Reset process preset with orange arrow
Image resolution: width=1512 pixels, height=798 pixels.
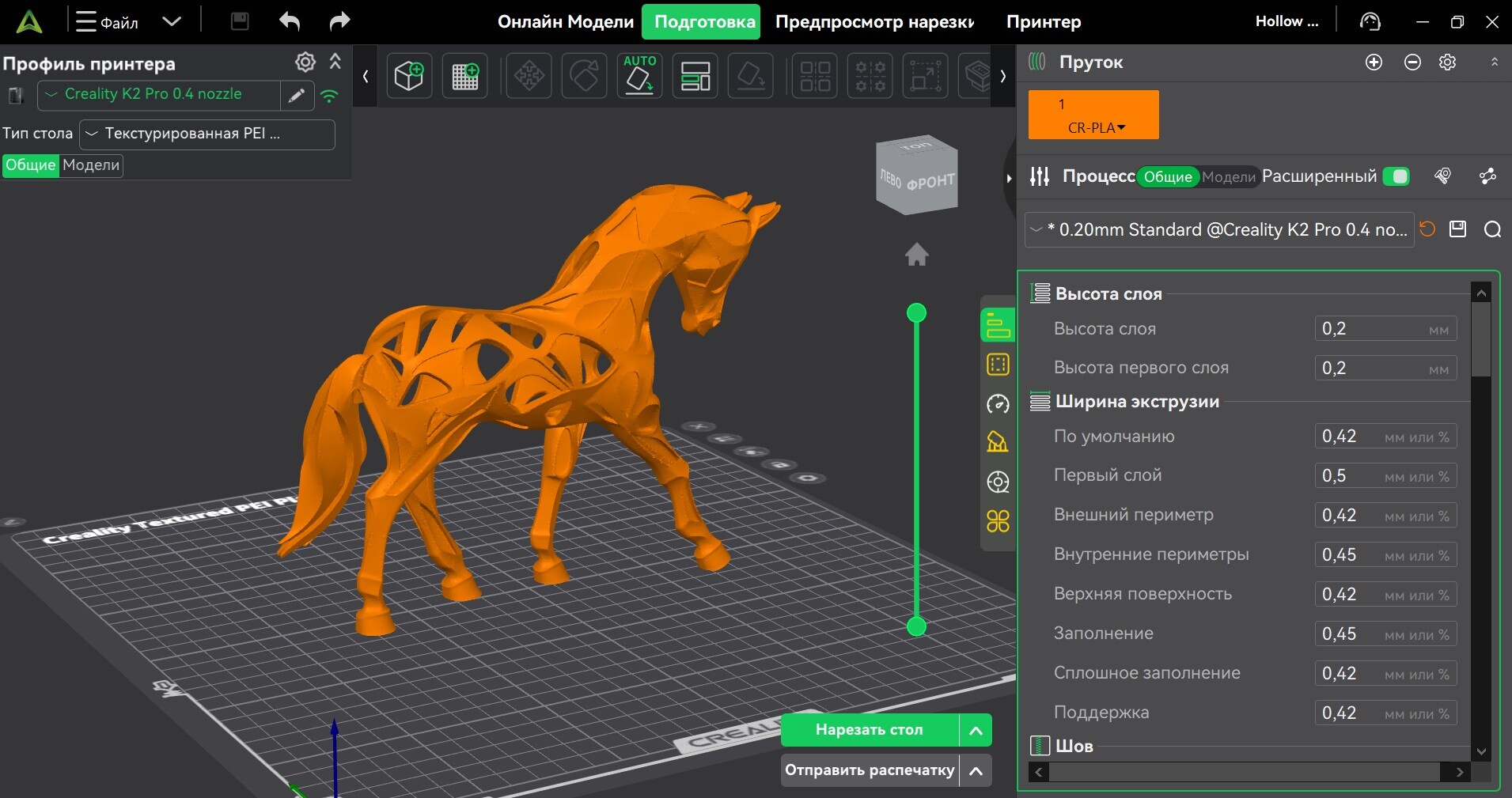click(x=1427, y=229)
